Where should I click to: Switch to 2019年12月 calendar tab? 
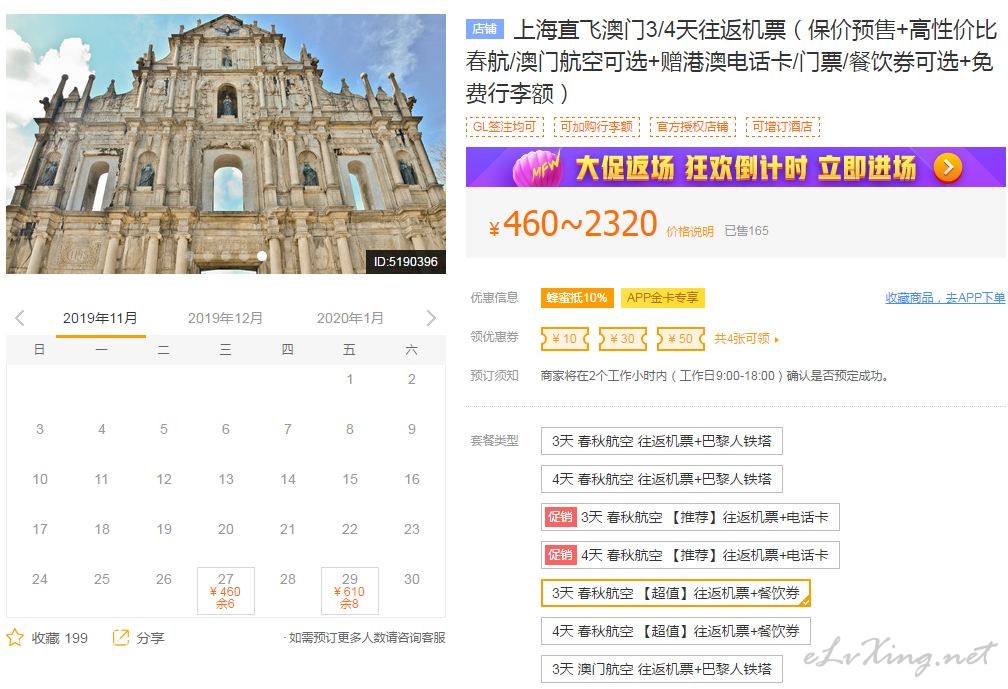225,318
